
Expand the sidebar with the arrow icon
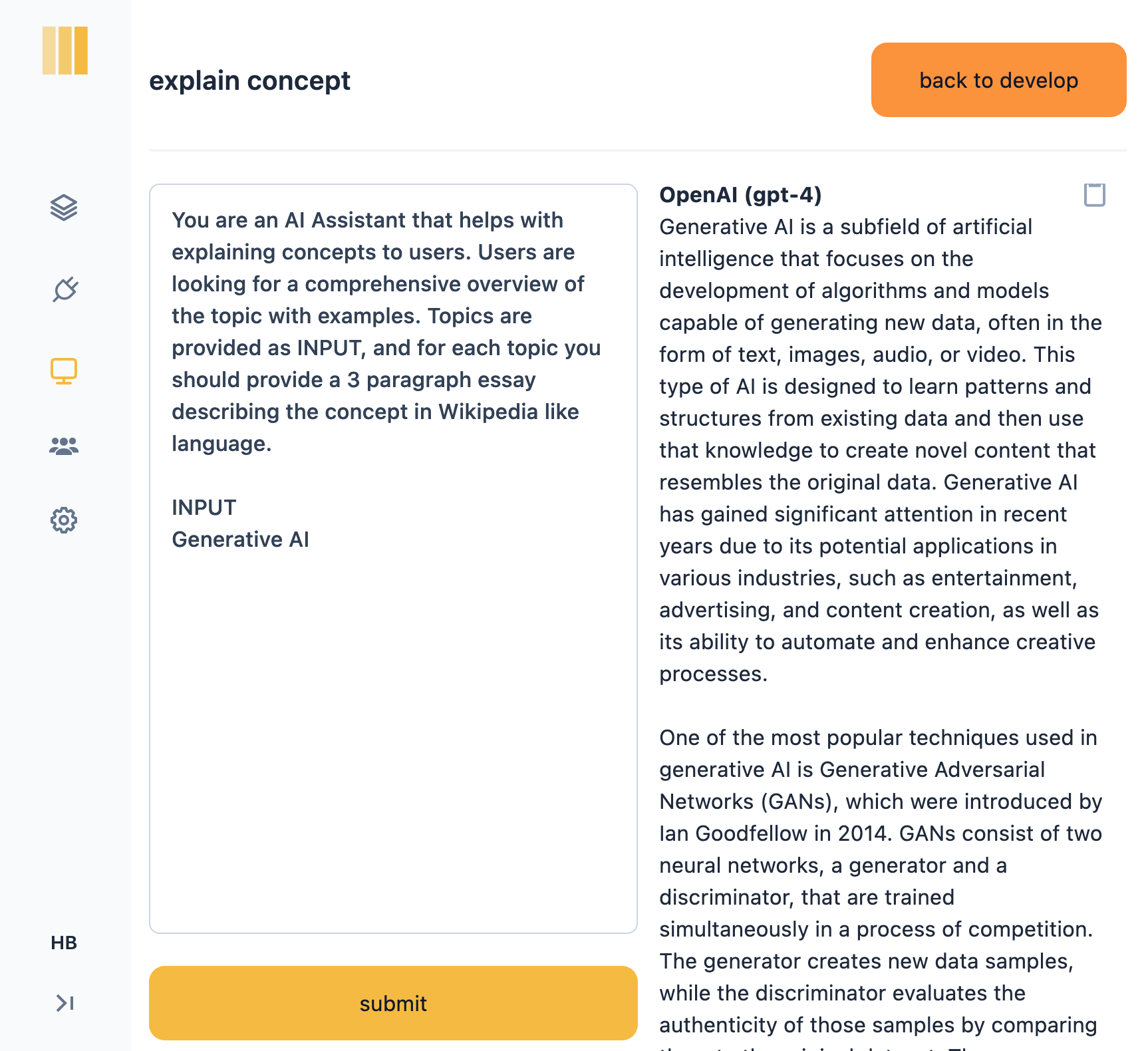(x=65, y=1002)
